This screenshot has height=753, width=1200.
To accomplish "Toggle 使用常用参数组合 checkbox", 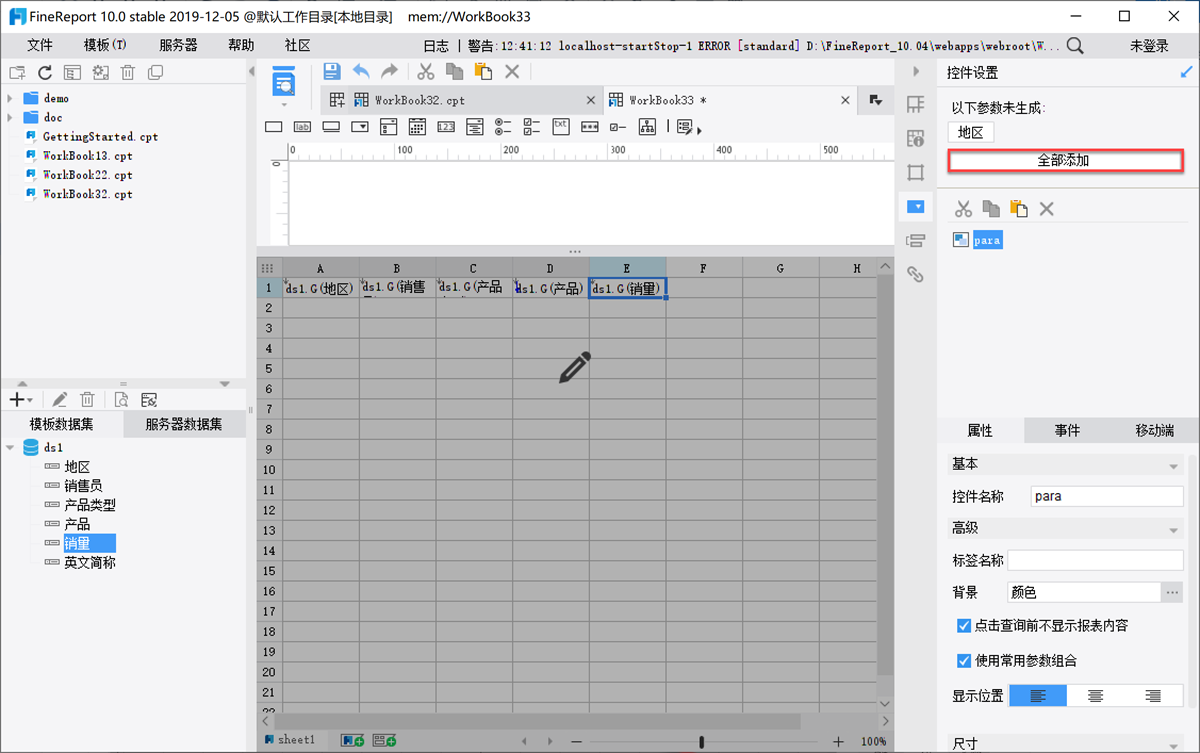I will 964,661.
